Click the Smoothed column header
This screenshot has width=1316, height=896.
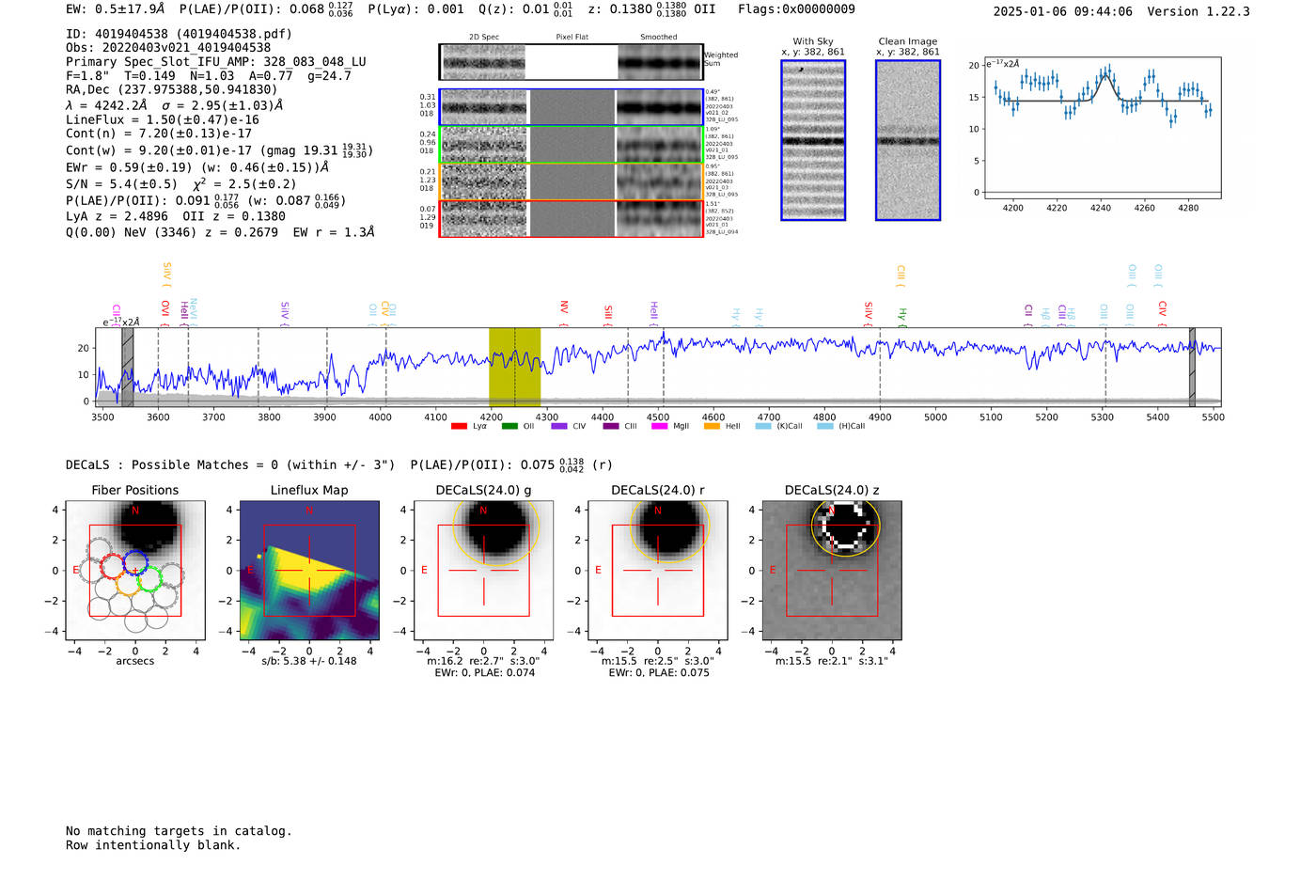point(659,37)
